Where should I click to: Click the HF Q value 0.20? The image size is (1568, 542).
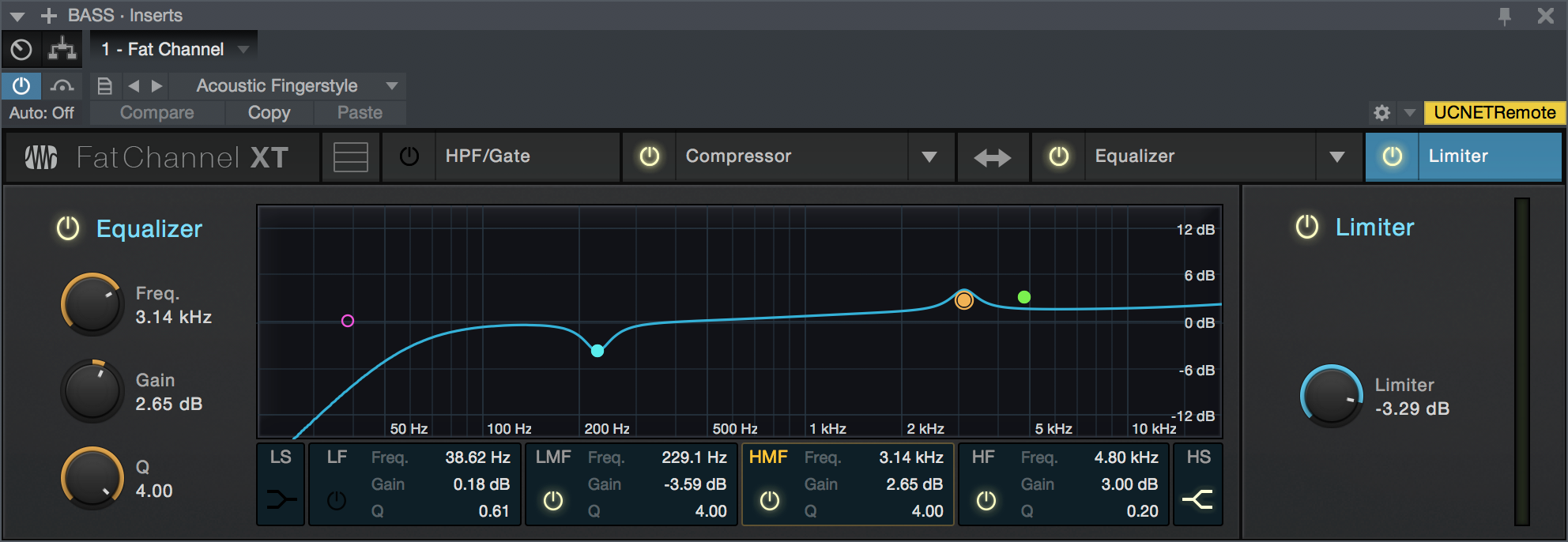[1142, 511]
